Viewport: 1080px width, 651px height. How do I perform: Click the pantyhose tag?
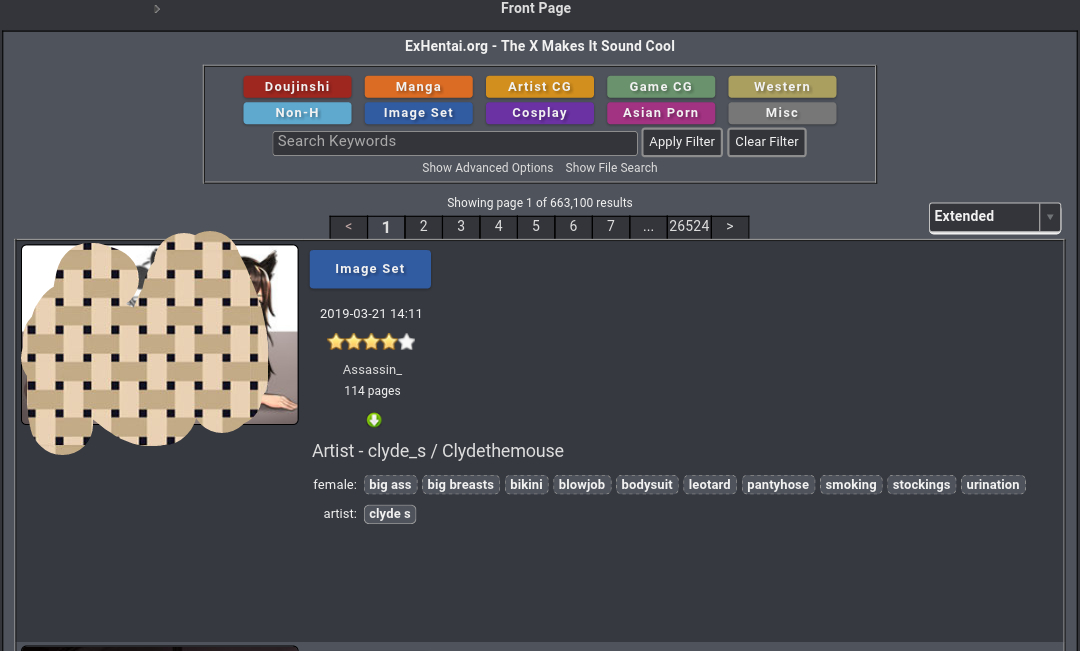(778, 485)
